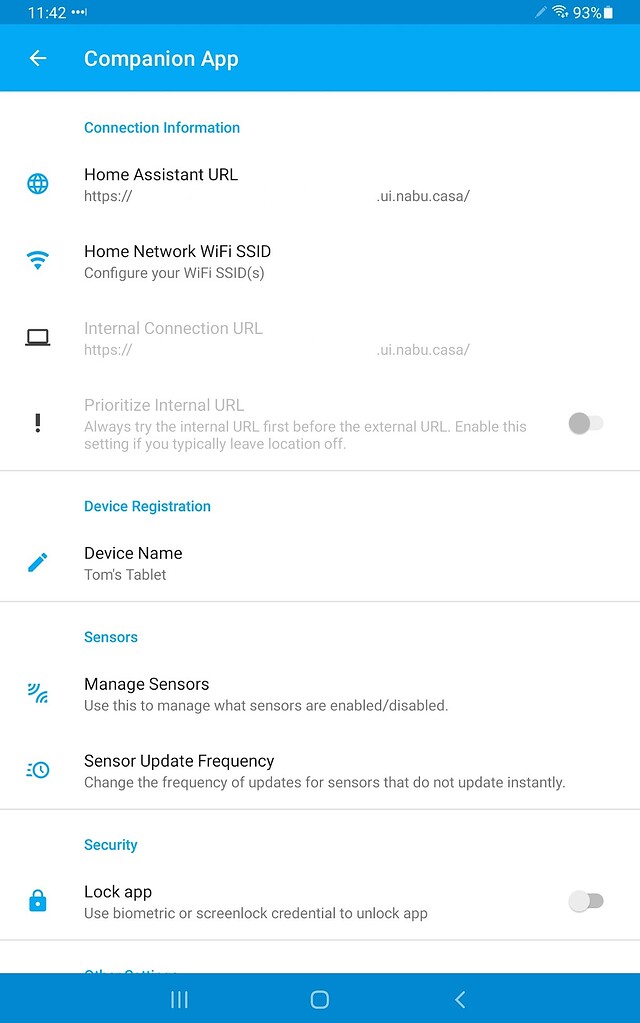The width and height of the screenshot is (640, 1023).
Task: Click the globe icon beside Home Assistant URL
Action: click(x=38, y=183)
